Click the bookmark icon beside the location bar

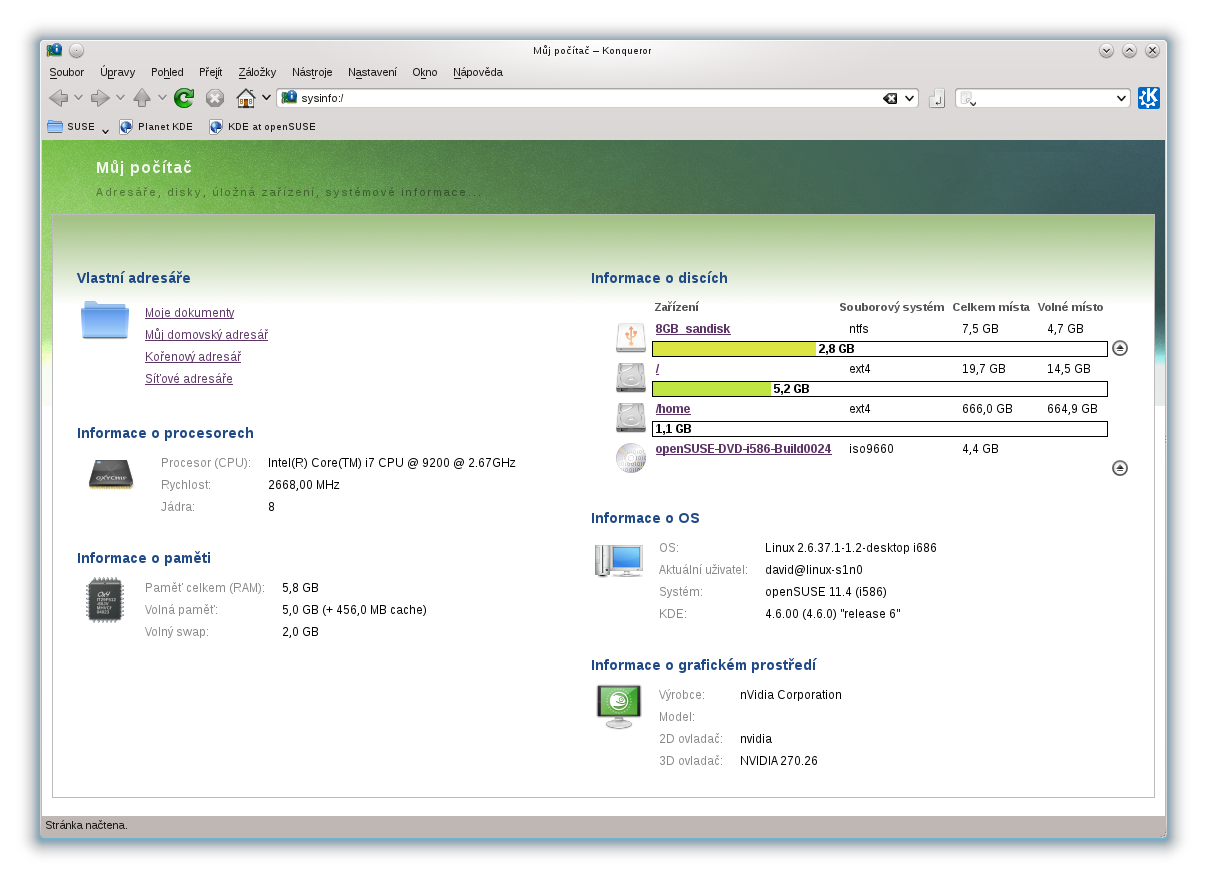click(937, 98)
